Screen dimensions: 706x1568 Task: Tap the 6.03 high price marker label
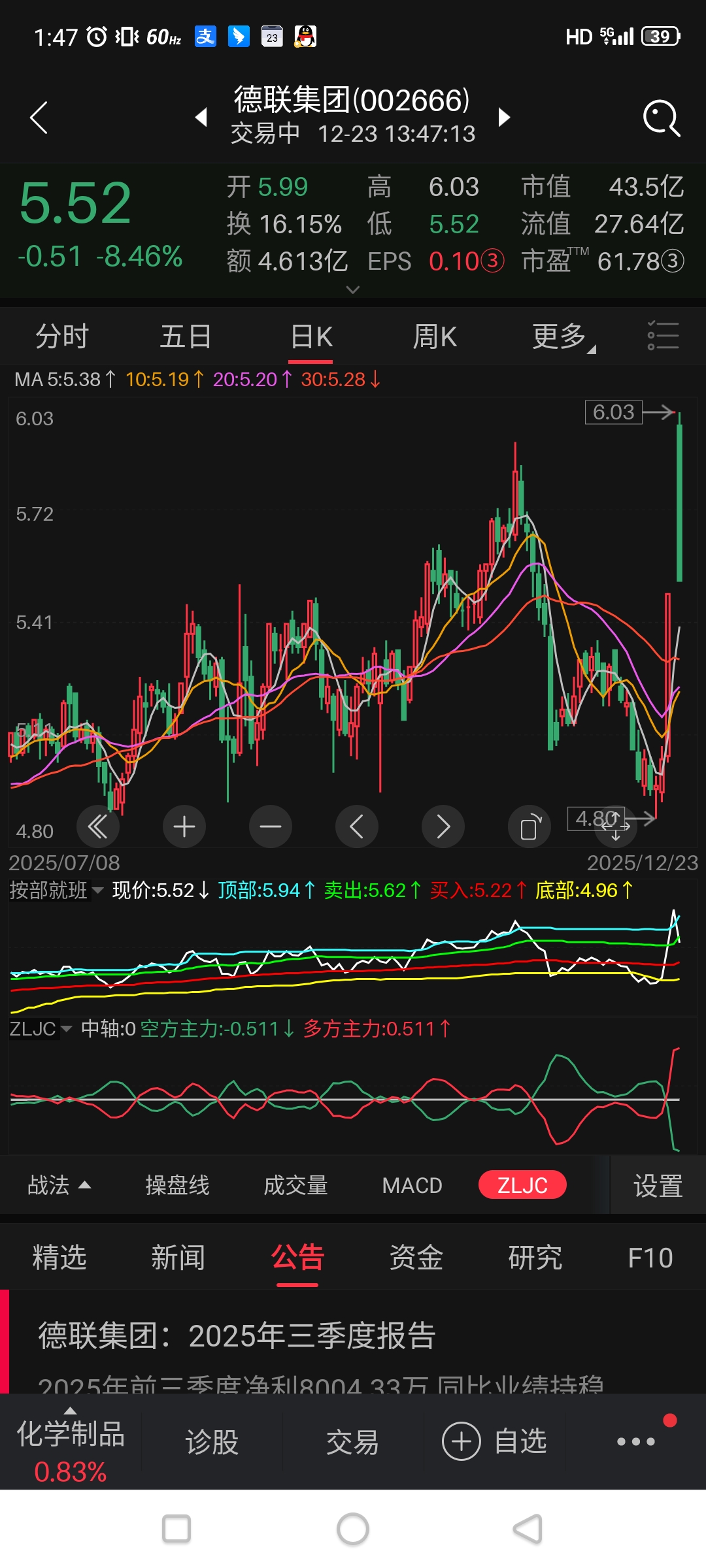[613, 412]
